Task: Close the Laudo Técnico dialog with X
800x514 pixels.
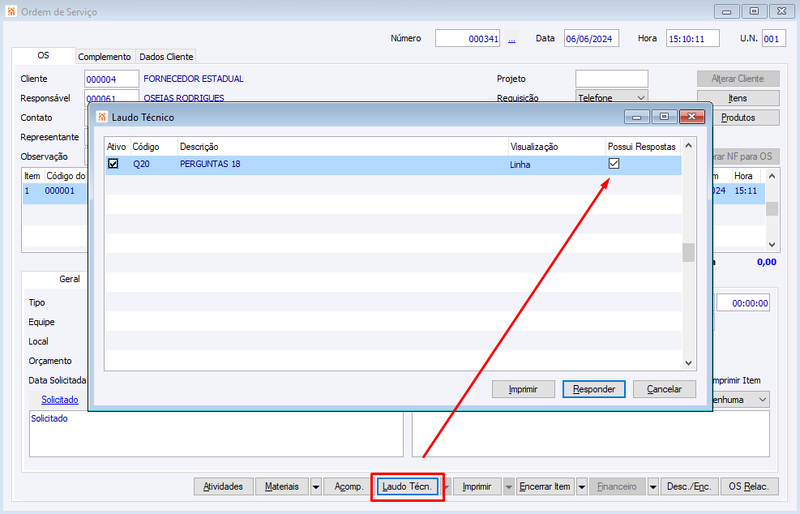Action: point(692,117)
